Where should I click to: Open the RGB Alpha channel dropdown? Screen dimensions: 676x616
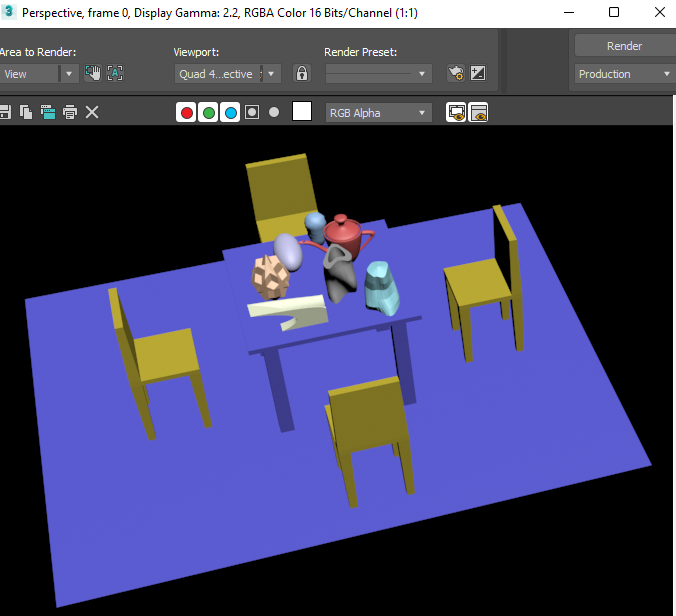(379, 113)
